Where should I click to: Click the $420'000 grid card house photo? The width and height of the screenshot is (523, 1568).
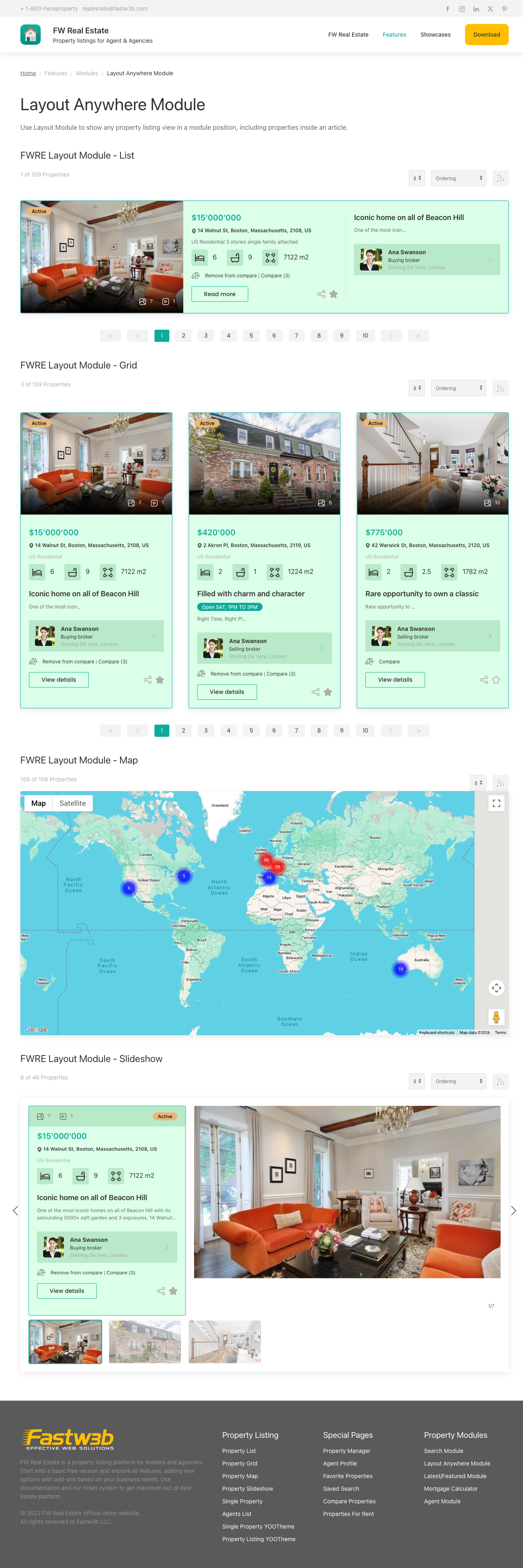[264, 464]
